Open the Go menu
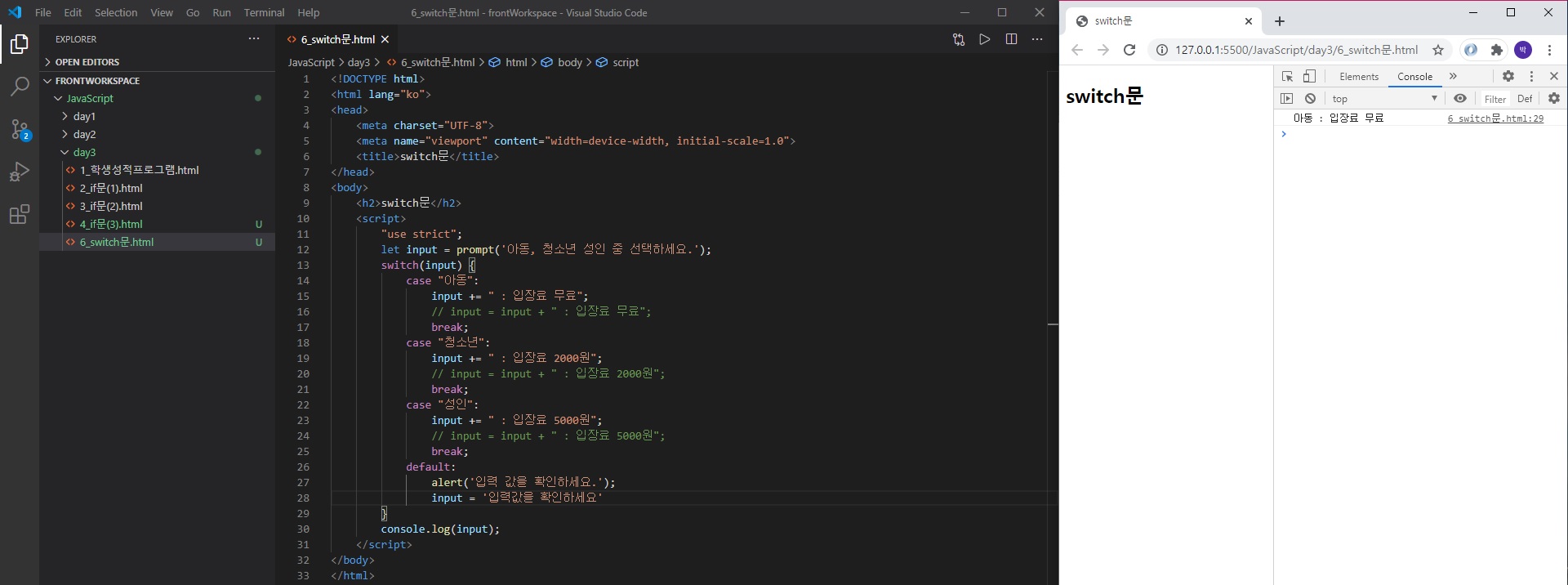This screenshot has width=1568, height=585. pos(193,12)
